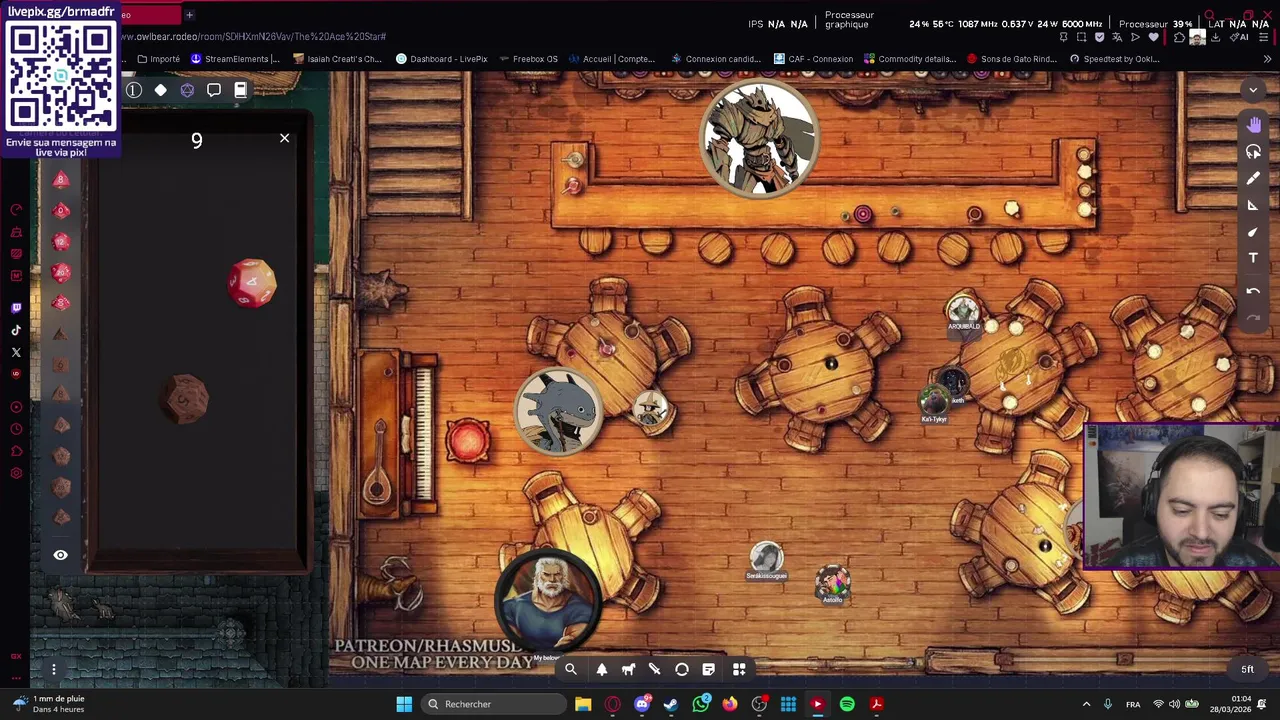Close the dice tray
The image size is (1280, 720).
[x=284, y=138]
